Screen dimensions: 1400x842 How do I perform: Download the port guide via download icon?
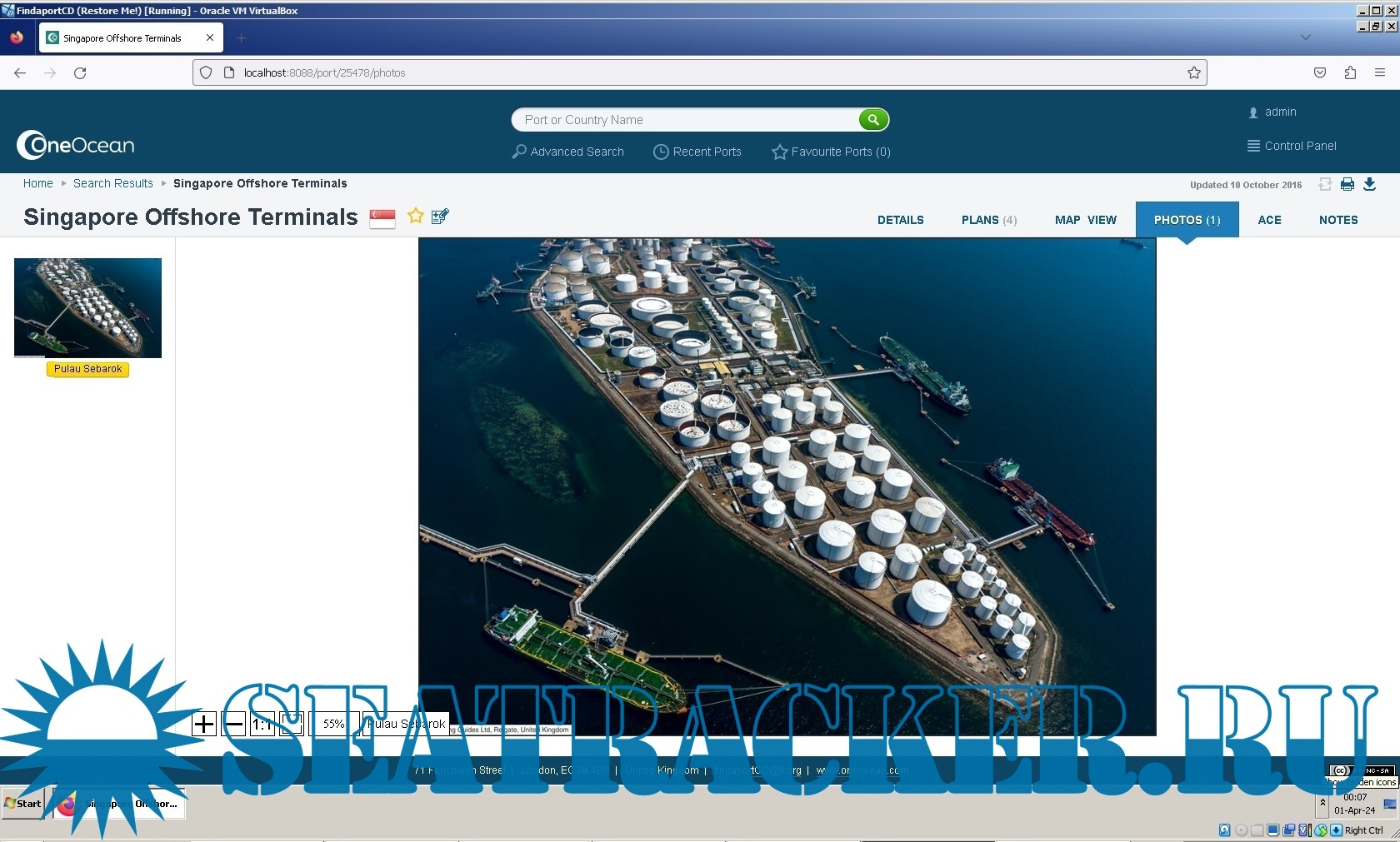(1369, 185)
